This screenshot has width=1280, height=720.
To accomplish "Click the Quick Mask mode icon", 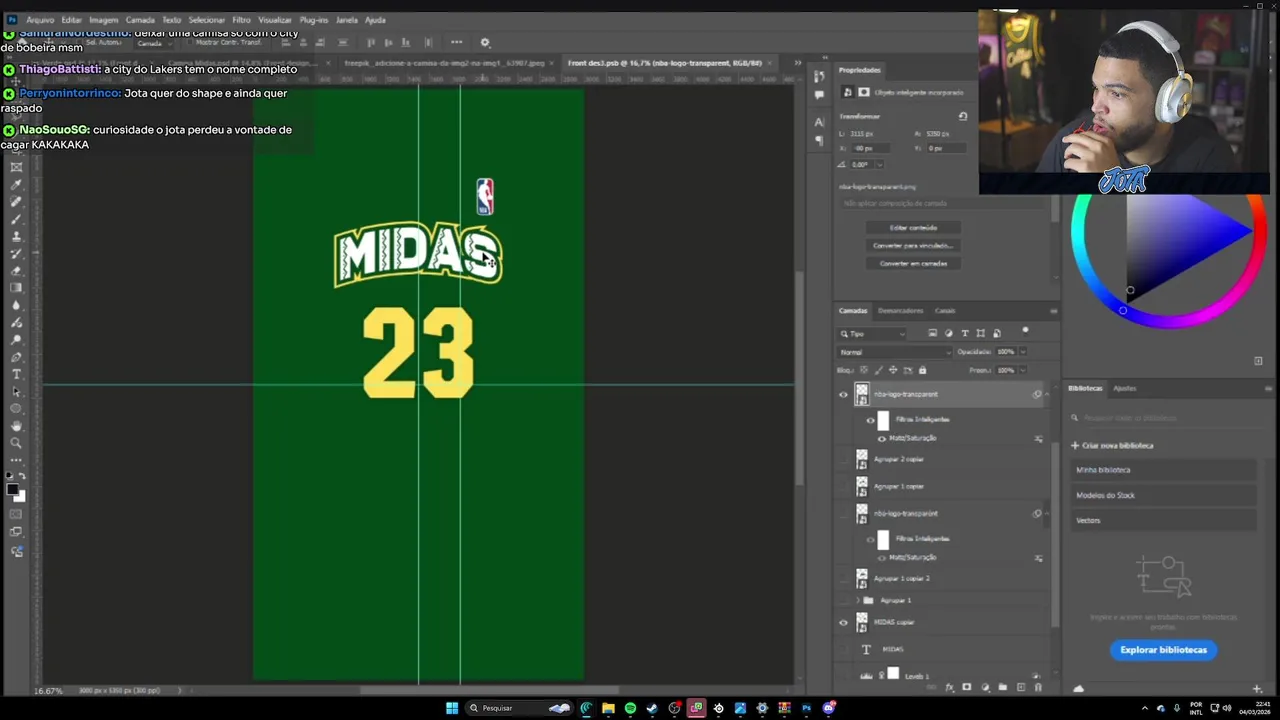I will tap(16, 514).
